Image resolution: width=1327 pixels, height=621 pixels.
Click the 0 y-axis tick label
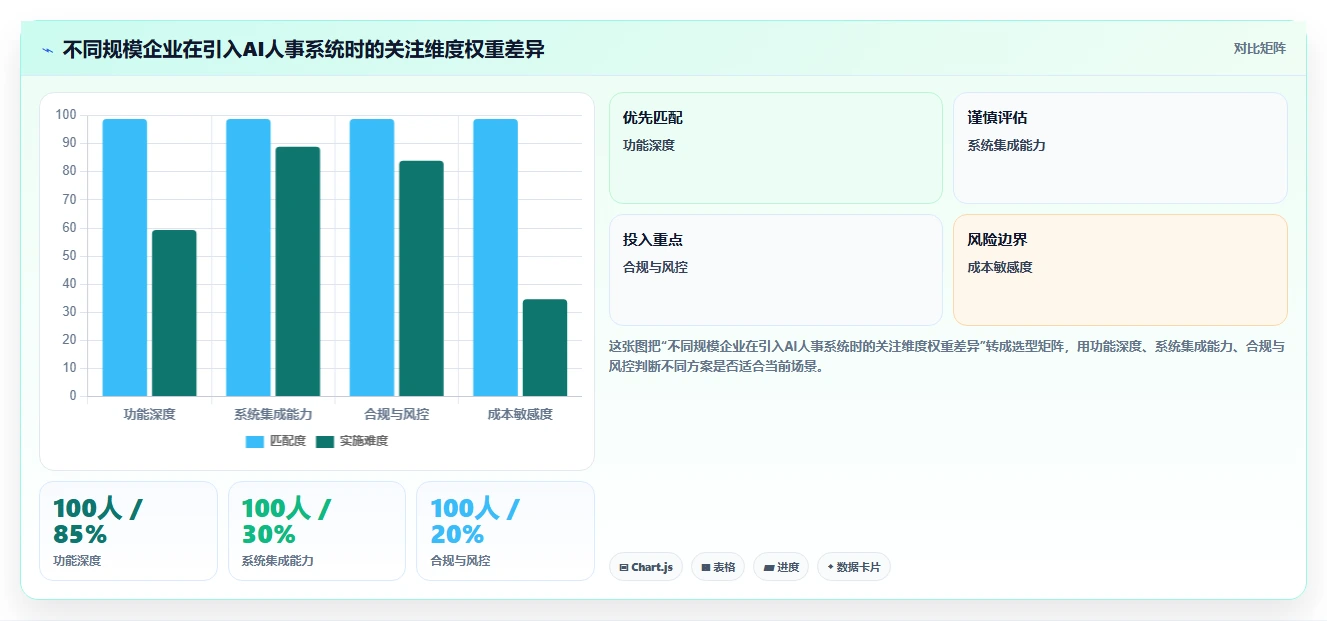point(73,396)
